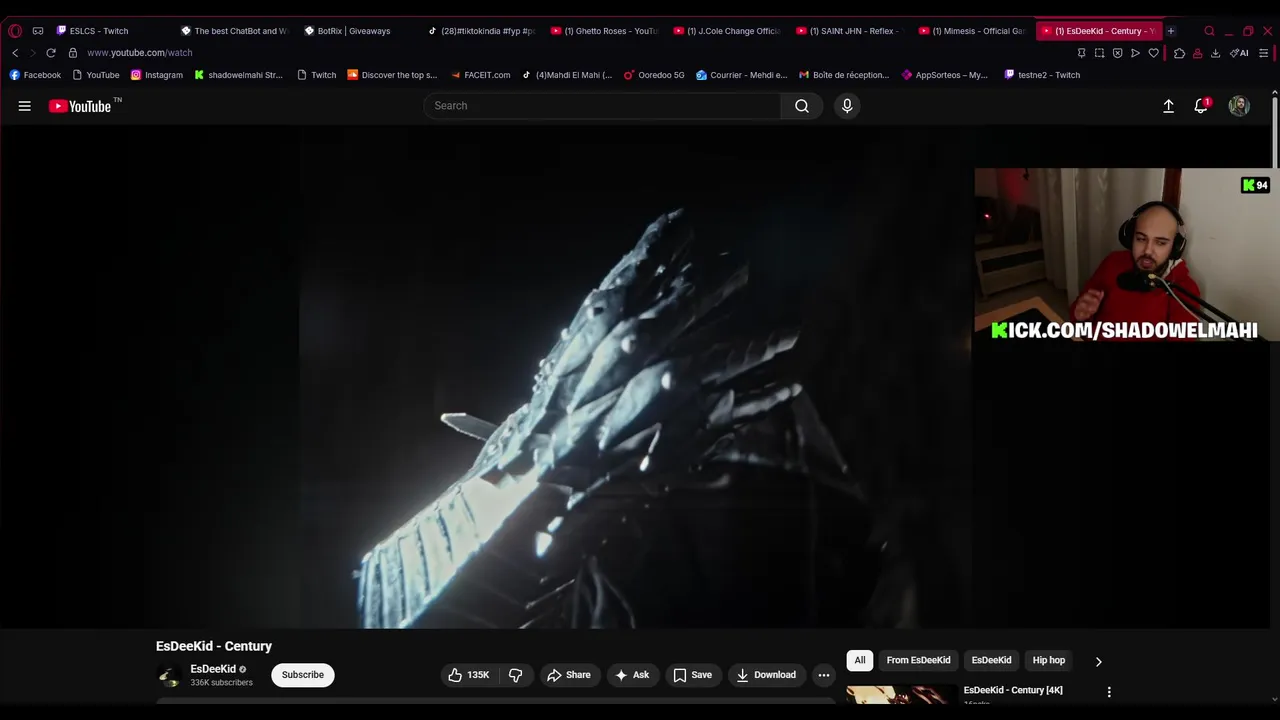Take a snapshot with capture icon
The width and height of the screenshot is (1280, 720).
click(x=1099, y=53)
